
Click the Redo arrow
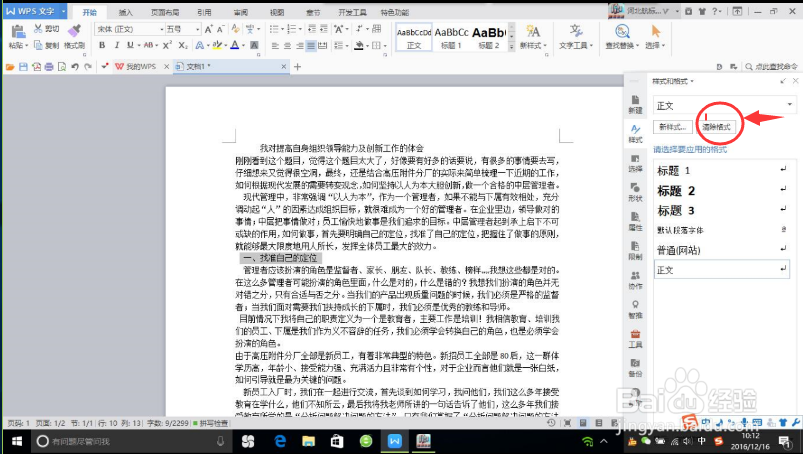pyautogui.click(x=88, y=67)
